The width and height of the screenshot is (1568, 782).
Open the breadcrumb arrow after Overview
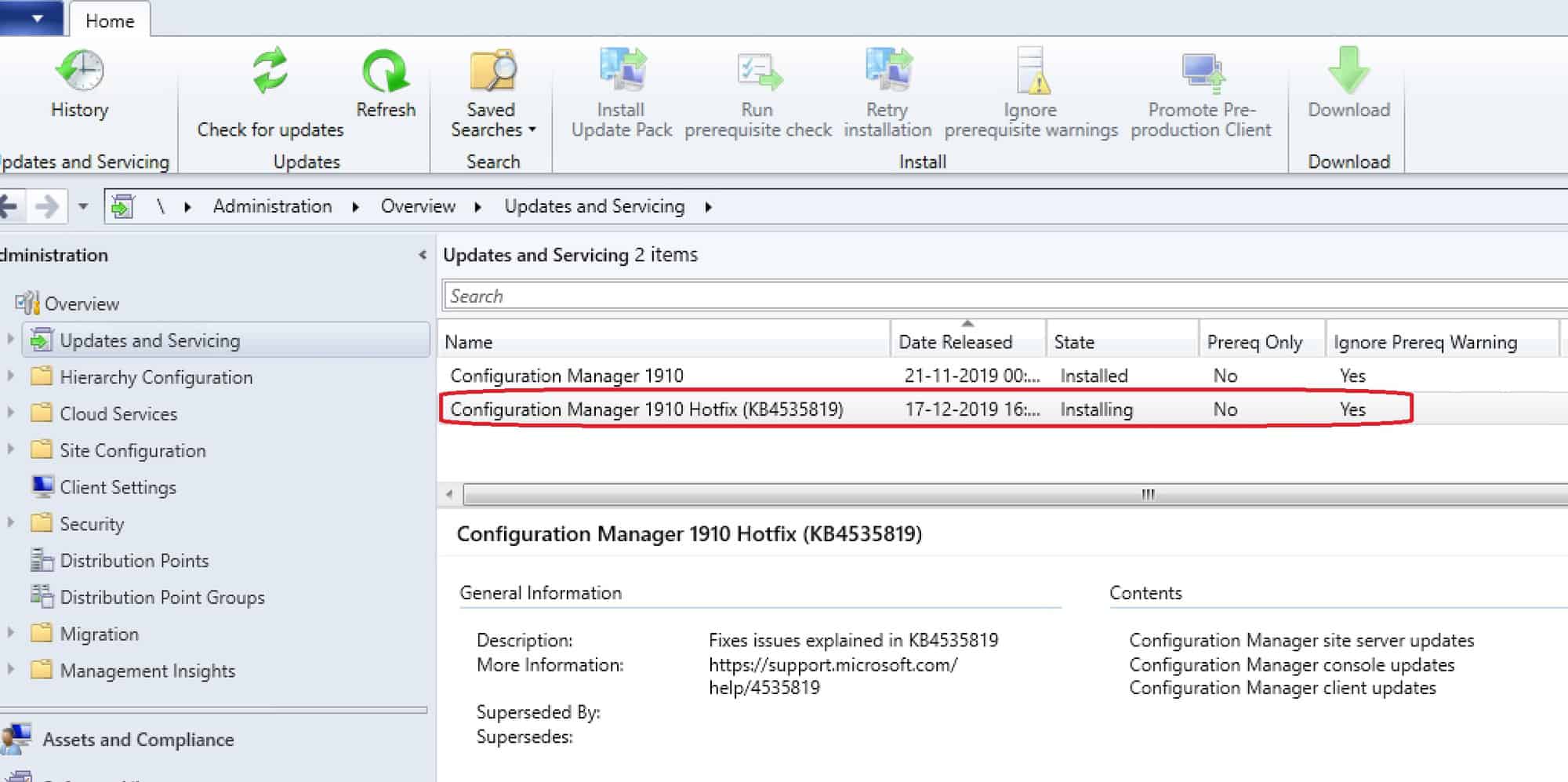click(x=478, y=207)
